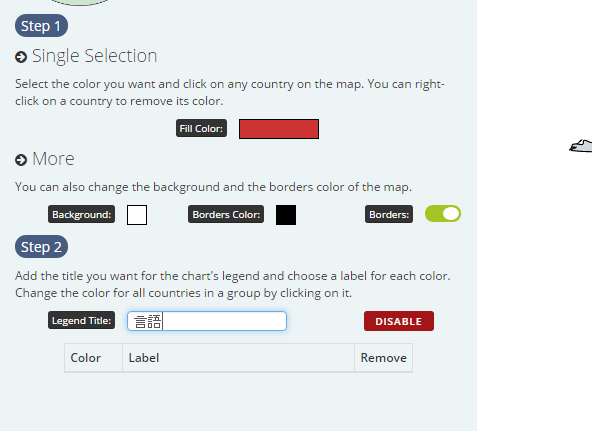Click the Single Selection heading
Viewport: 592px width, 431px height.
click(x=94, y=56)
